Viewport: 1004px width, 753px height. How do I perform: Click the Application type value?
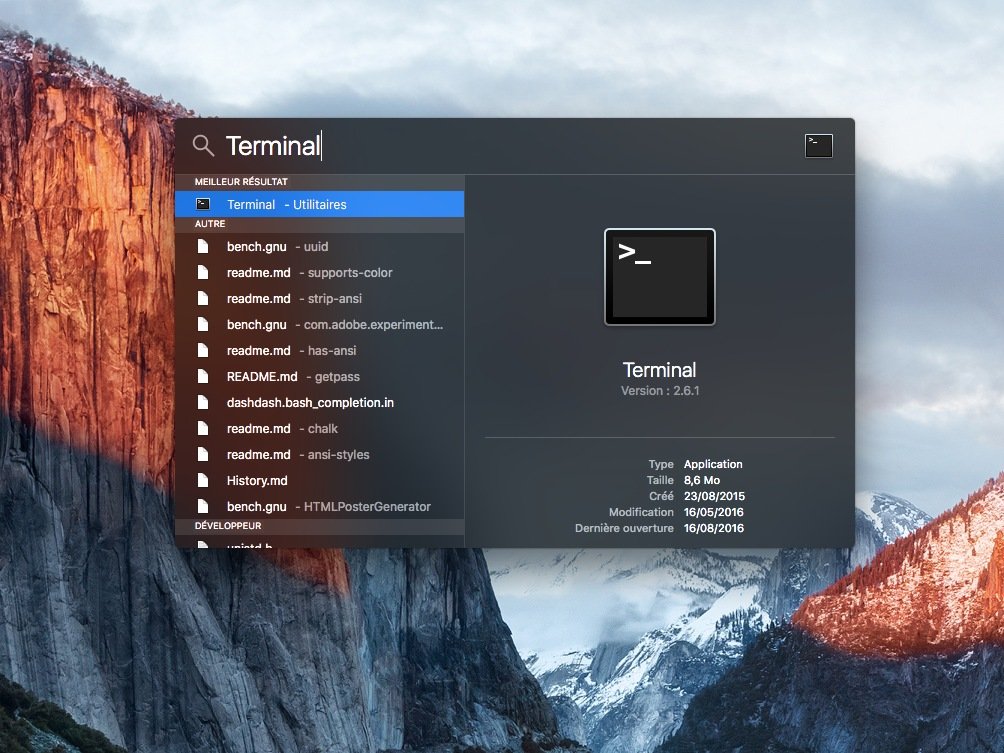(x=713, y=464)
